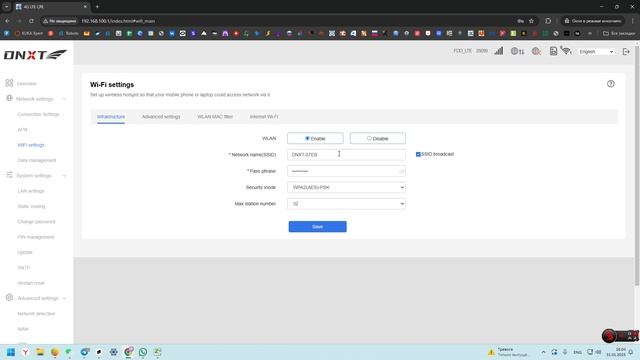Click the SIM card status icon
640x360 pixels.
point(553,51)
